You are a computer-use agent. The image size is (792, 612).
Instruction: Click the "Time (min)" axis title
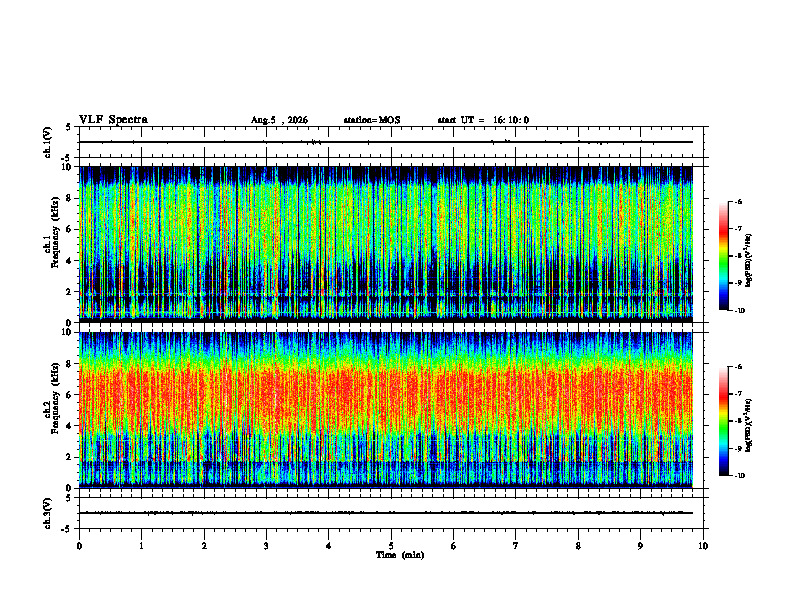pyautogui.click(x=400, y=555)
